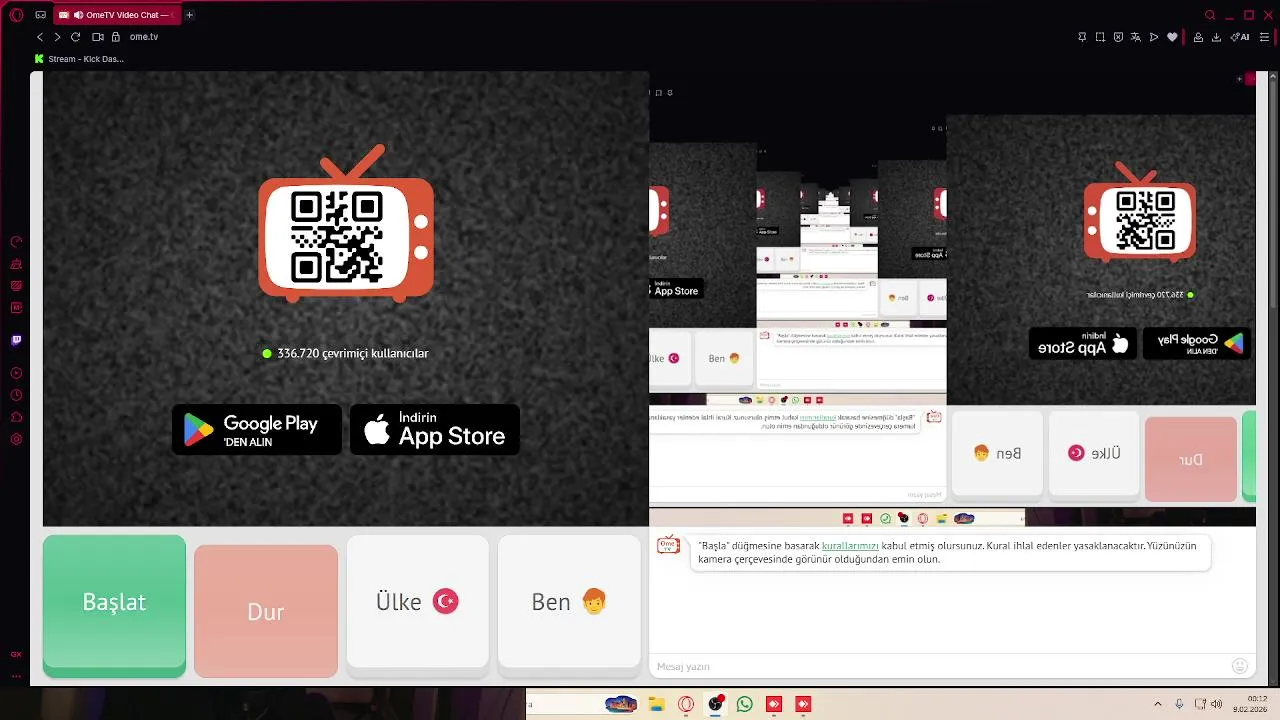Focus the Mesaj yazın message field
This screenshot has height=720, width=1280.
click(x=940, y=666)
